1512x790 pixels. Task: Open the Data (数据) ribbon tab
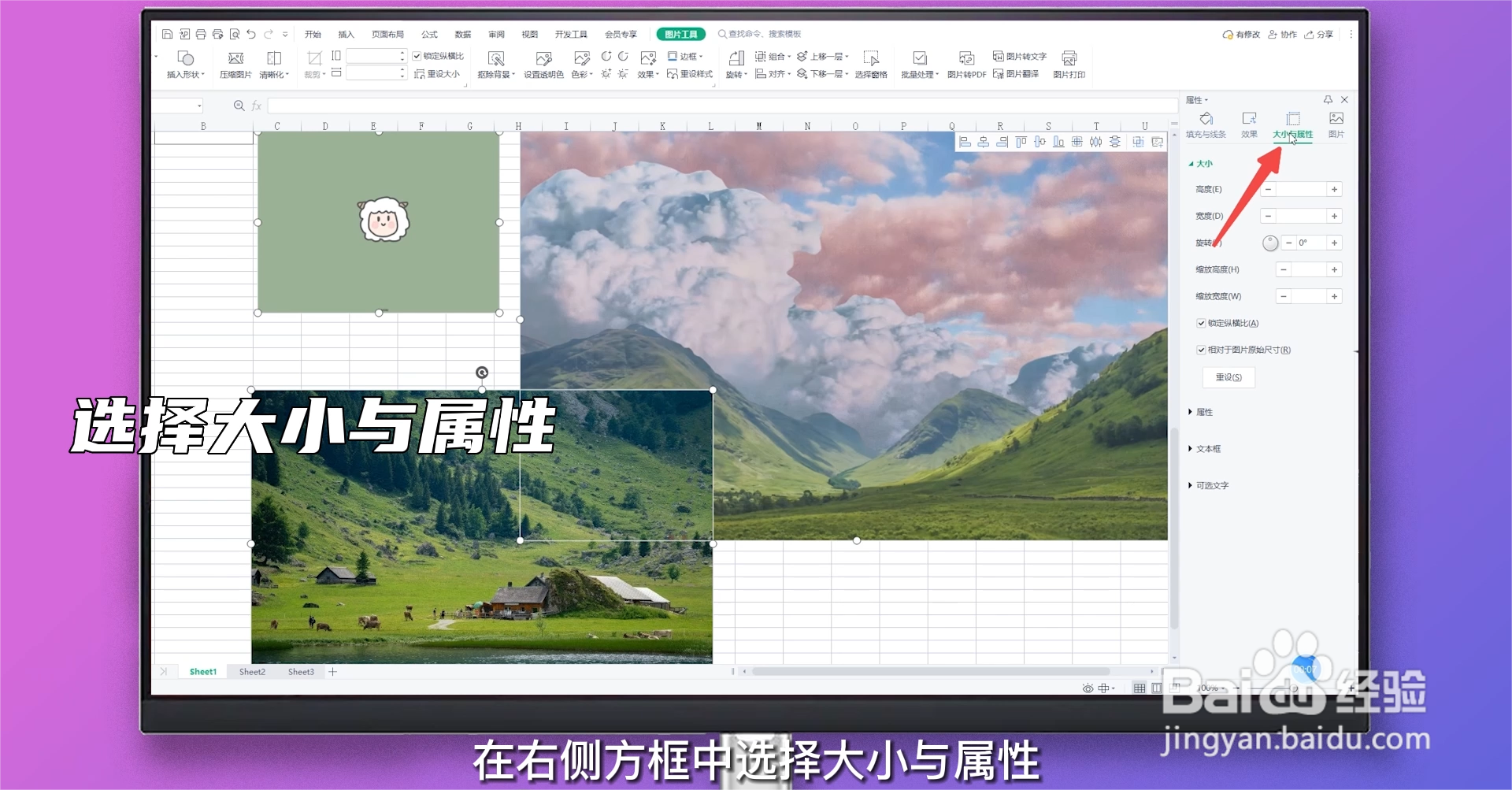(x=463, y=34)
